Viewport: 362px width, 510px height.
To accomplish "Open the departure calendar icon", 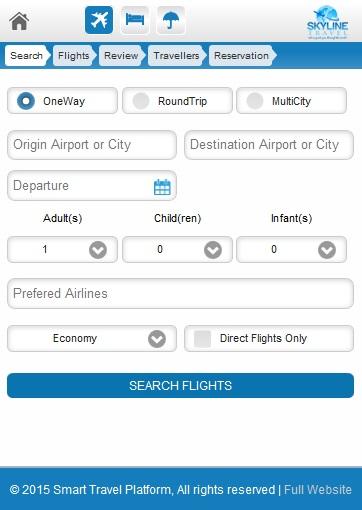I will [x=162, y=187].
